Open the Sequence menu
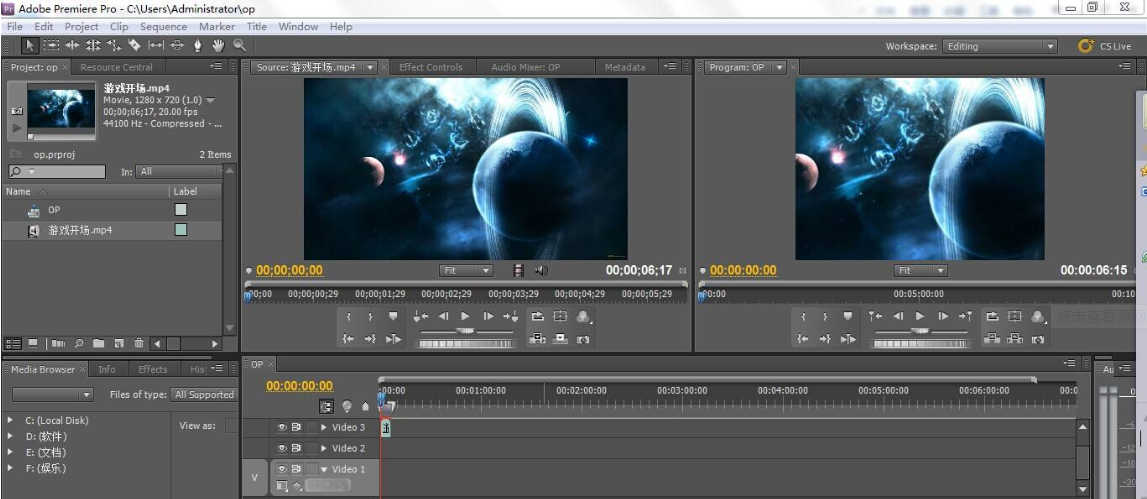Viewport: 1147px width, 499px height. coord(163,26)
